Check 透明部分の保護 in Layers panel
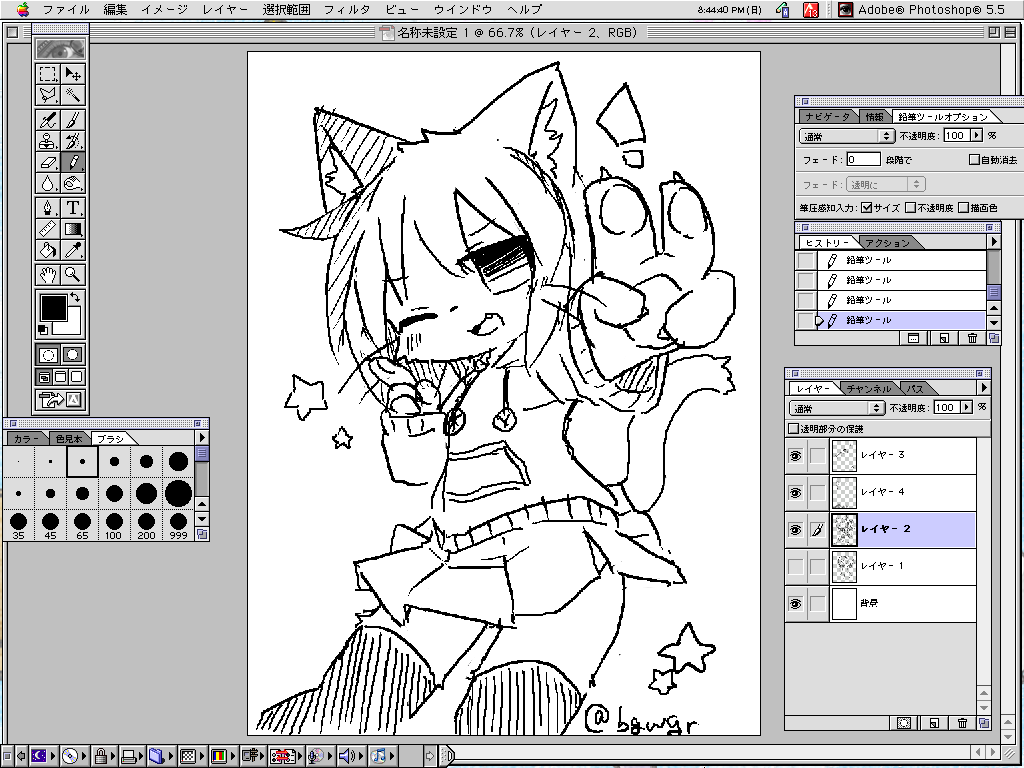This screenshot has width=1024, height=768. pos(795,428)
